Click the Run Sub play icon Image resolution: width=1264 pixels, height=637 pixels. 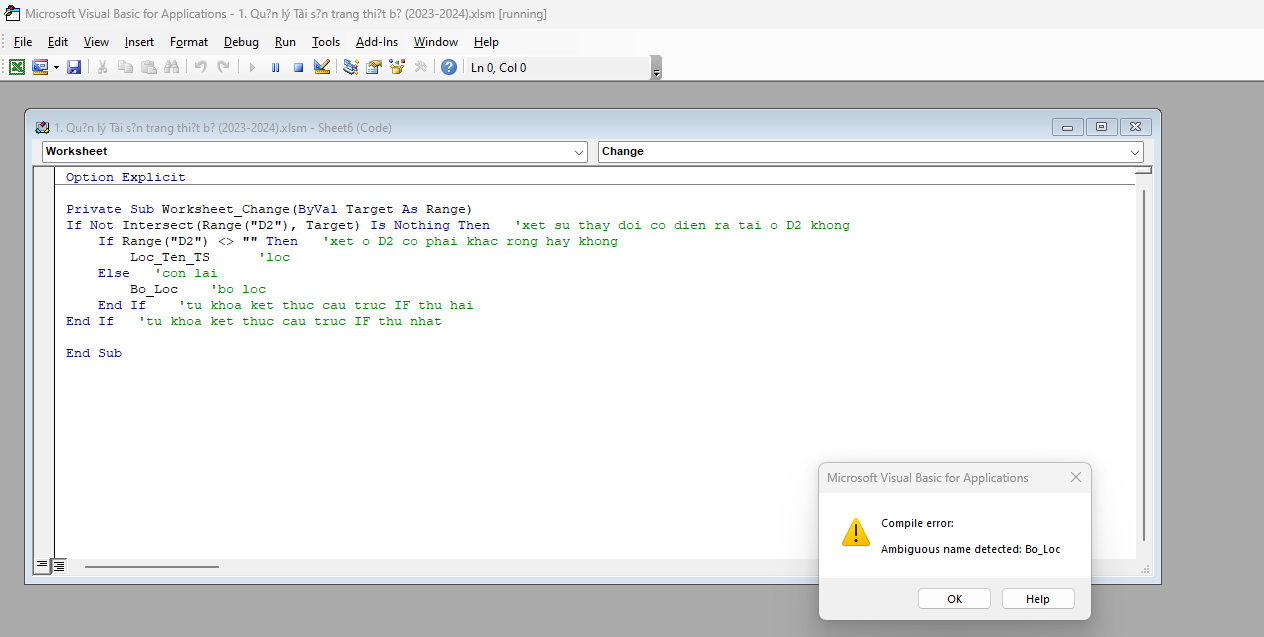point(252,67)
